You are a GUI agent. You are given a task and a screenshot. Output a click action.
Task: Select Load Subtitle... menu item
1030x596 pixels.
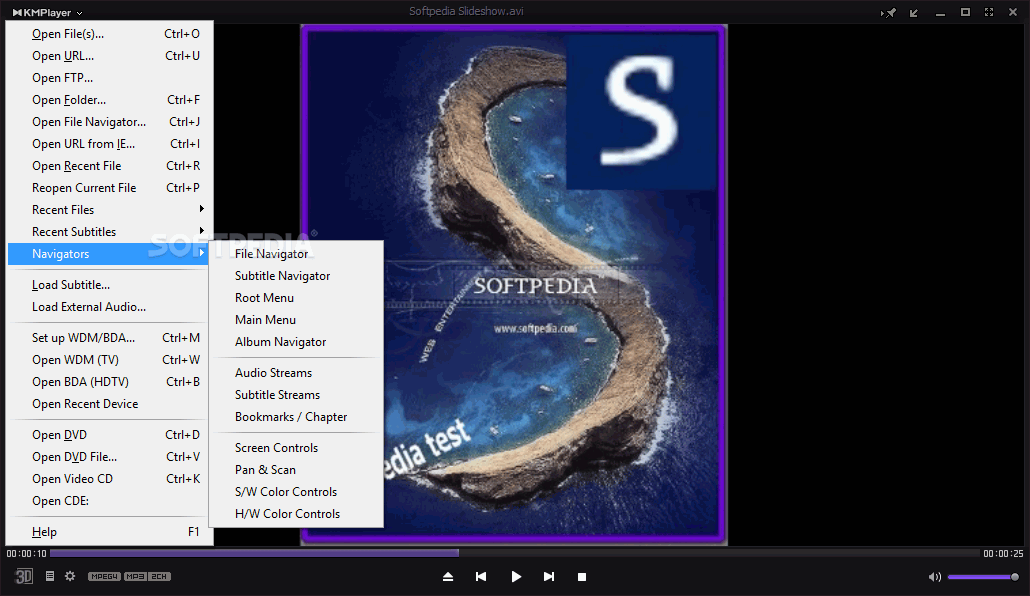tap(110, 285)
